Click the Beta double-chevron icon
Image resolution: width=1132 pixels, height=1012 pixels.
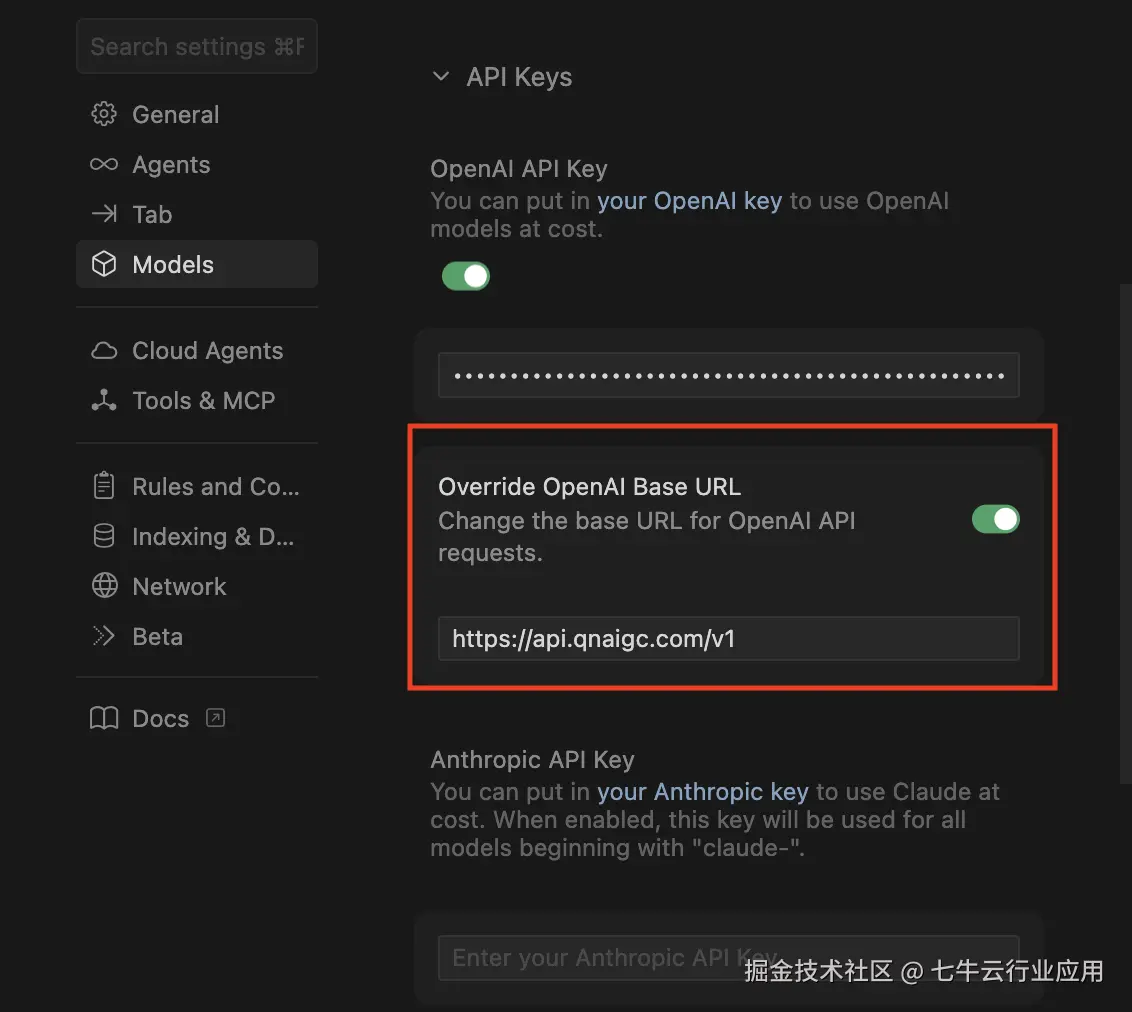coord(104,636)
